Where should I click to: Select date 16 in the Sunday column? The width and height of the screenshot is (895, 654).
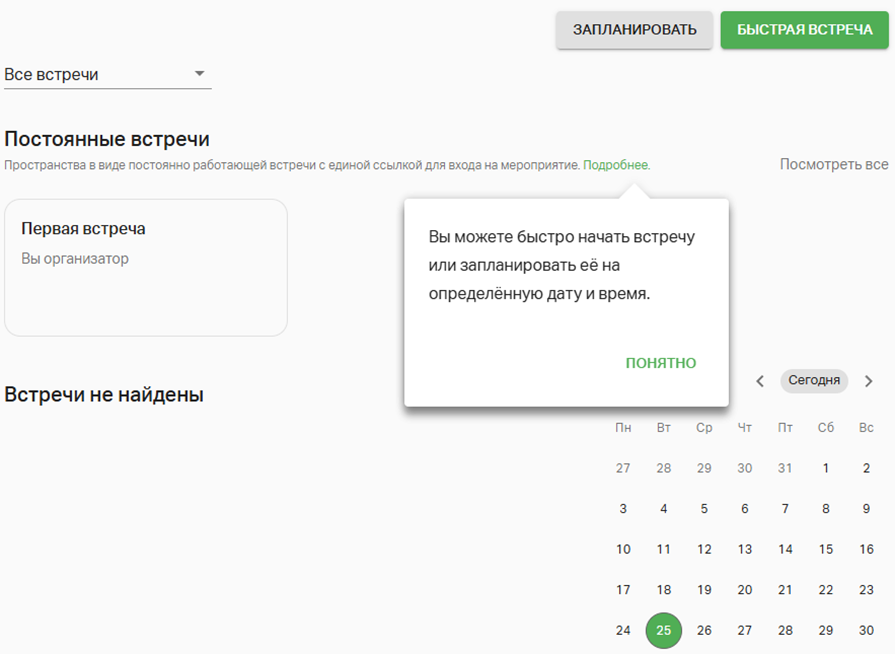tap(866, 549)
